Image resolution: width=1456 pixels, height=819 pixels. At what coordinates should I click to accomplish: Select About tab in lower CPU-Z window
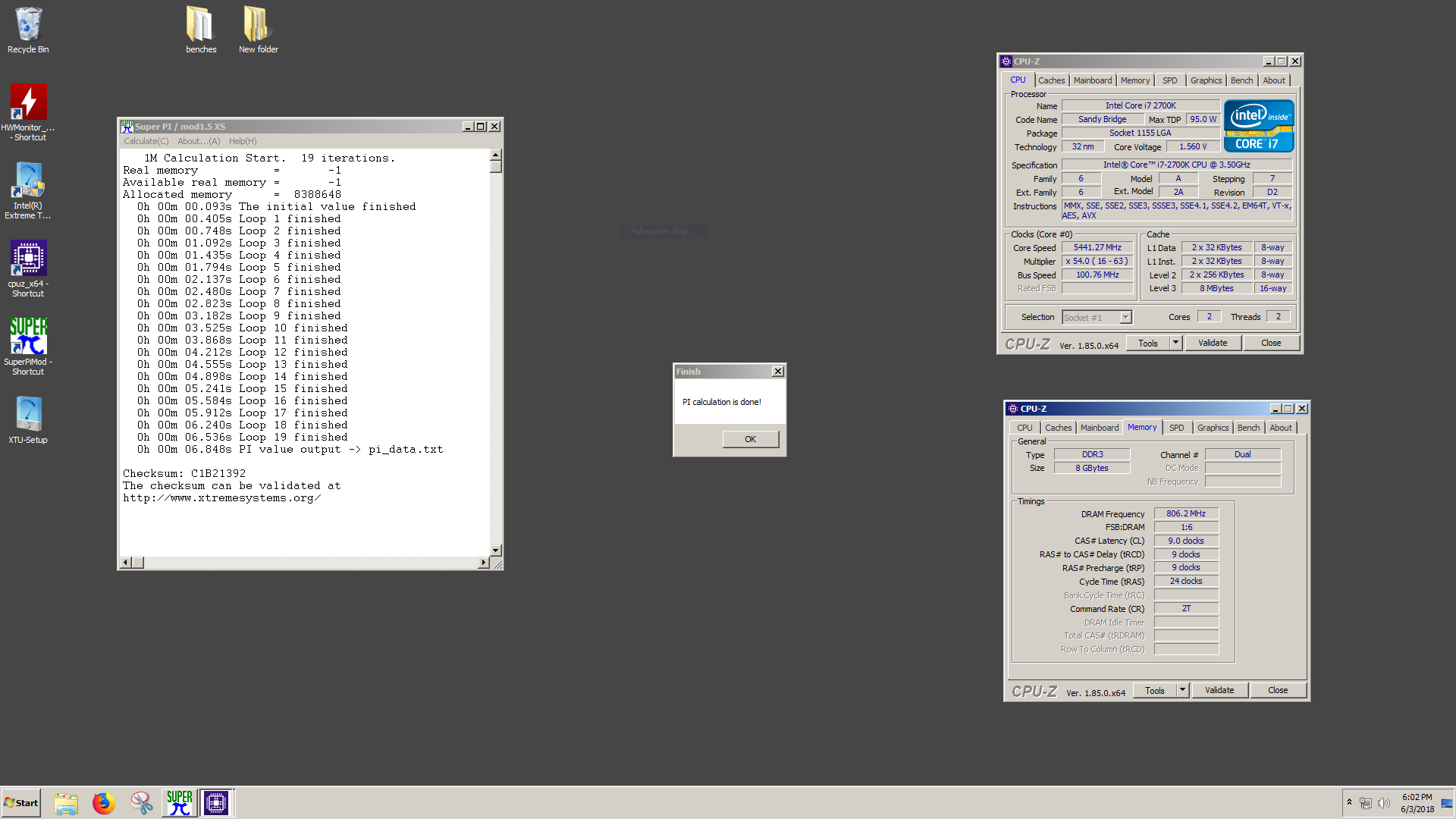click(x=1281, y=428)
